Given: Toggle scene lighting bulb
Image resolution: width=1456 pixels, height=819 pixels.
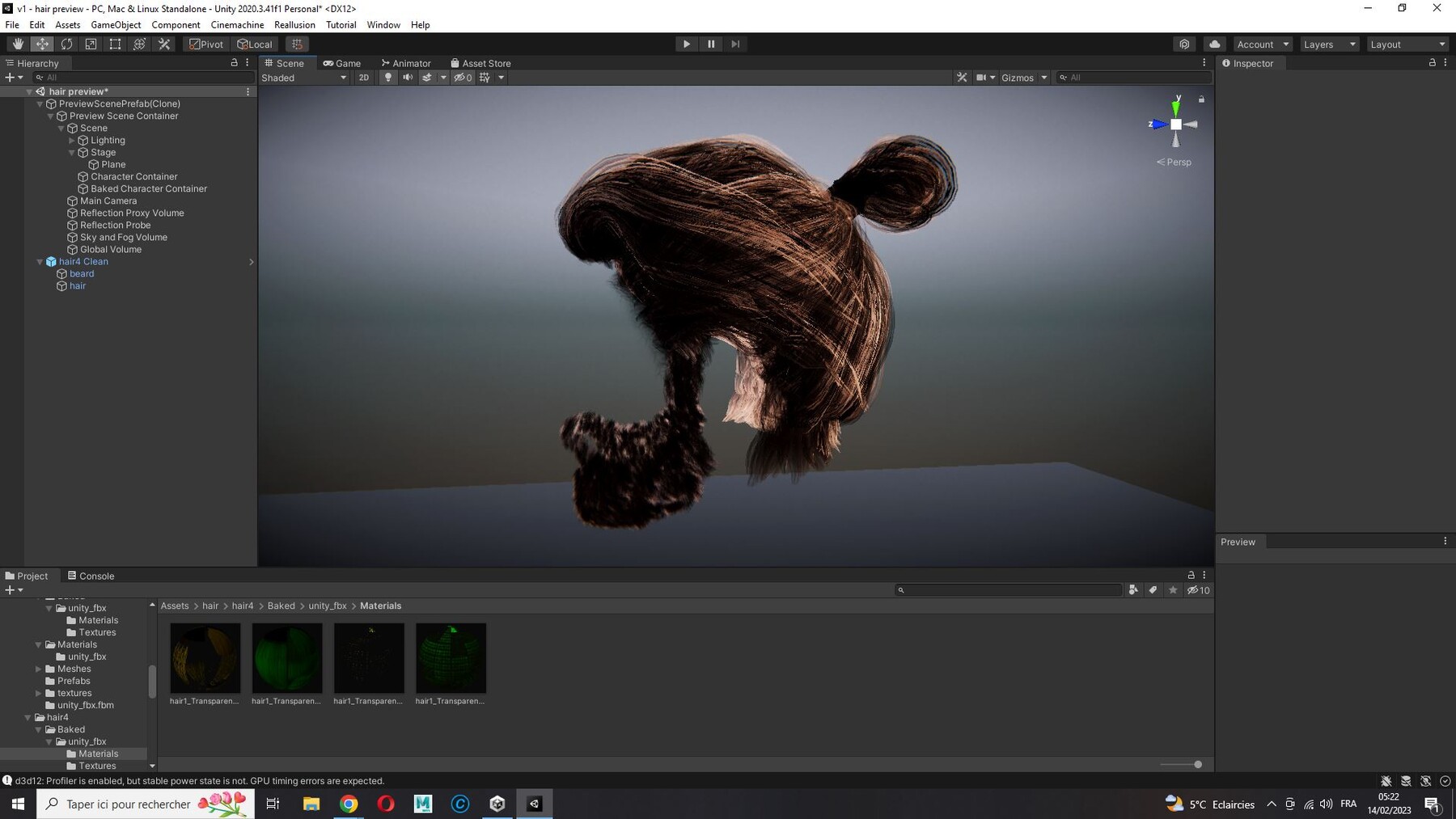Looking at the screenshot, I should pos(388,78).
